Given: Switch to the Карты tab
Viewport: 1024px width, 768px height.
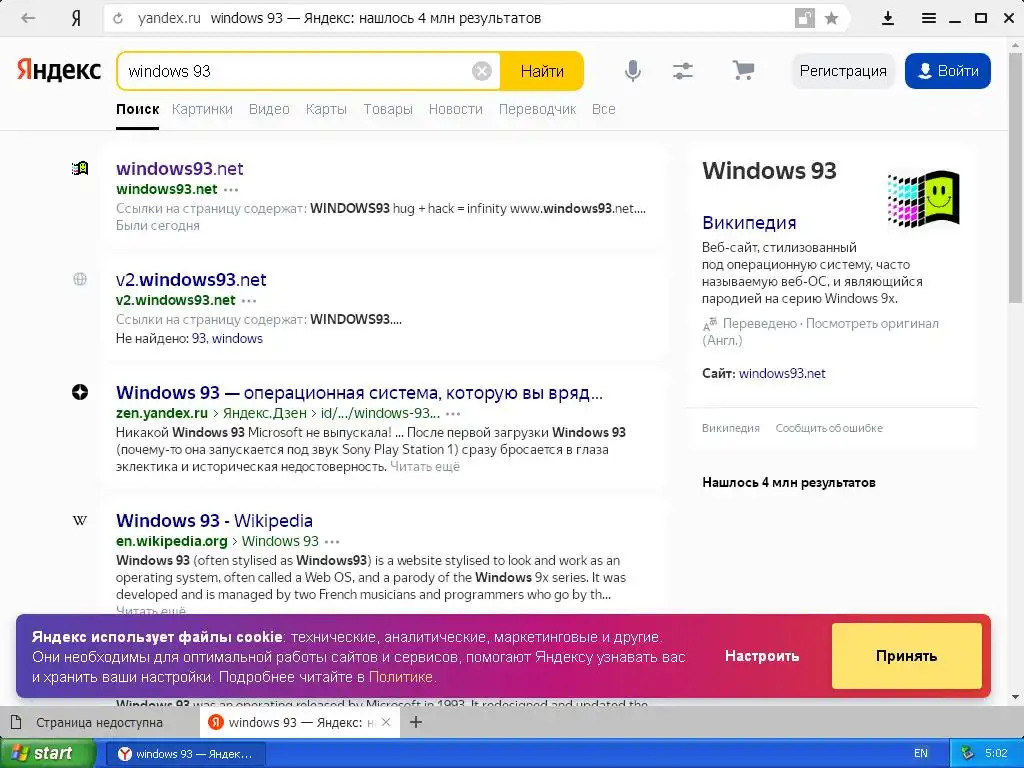Looking at the screenshot, I should 327,109.
